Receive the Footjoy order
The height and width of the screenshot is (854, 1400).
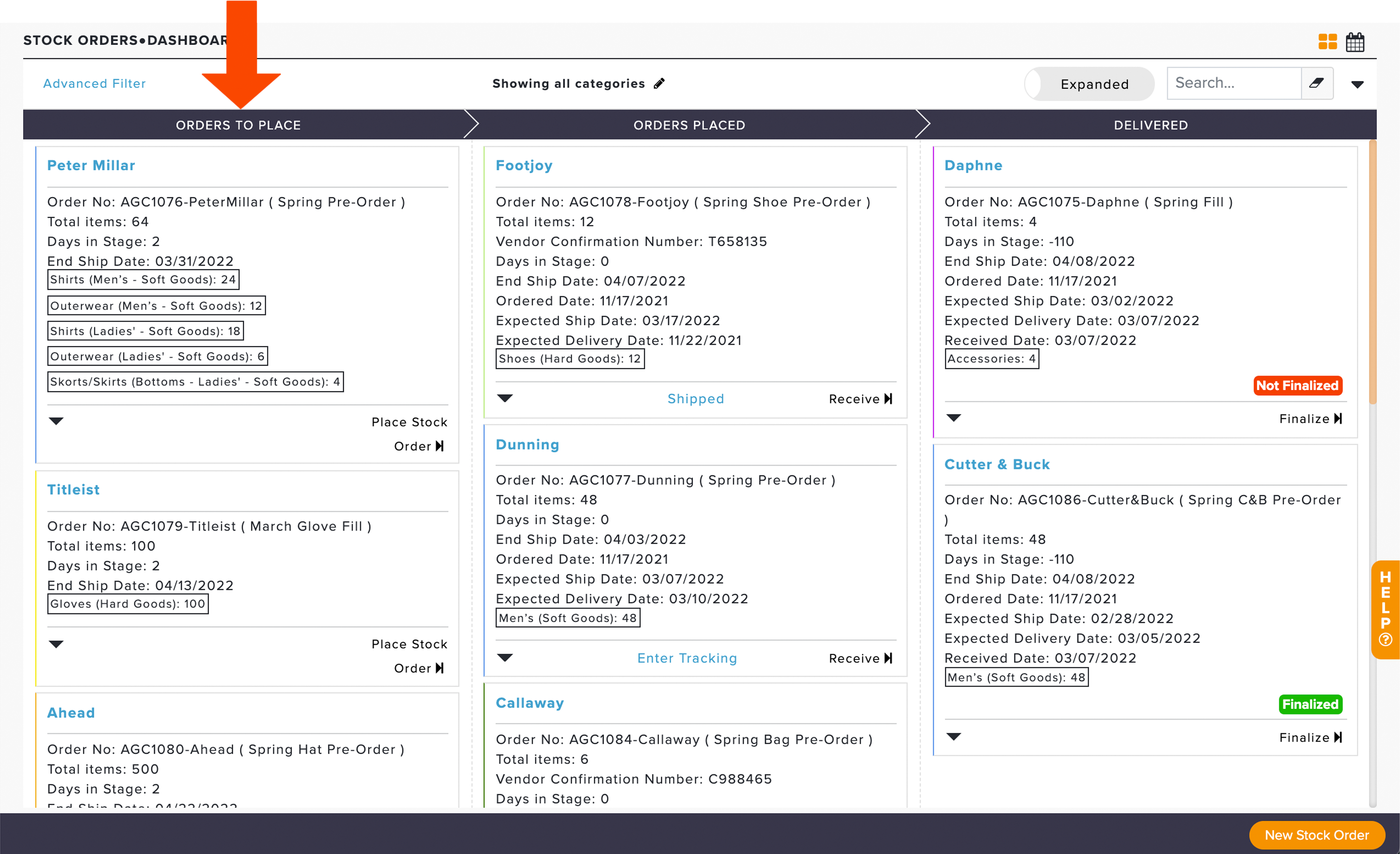[x=861, y=399]
